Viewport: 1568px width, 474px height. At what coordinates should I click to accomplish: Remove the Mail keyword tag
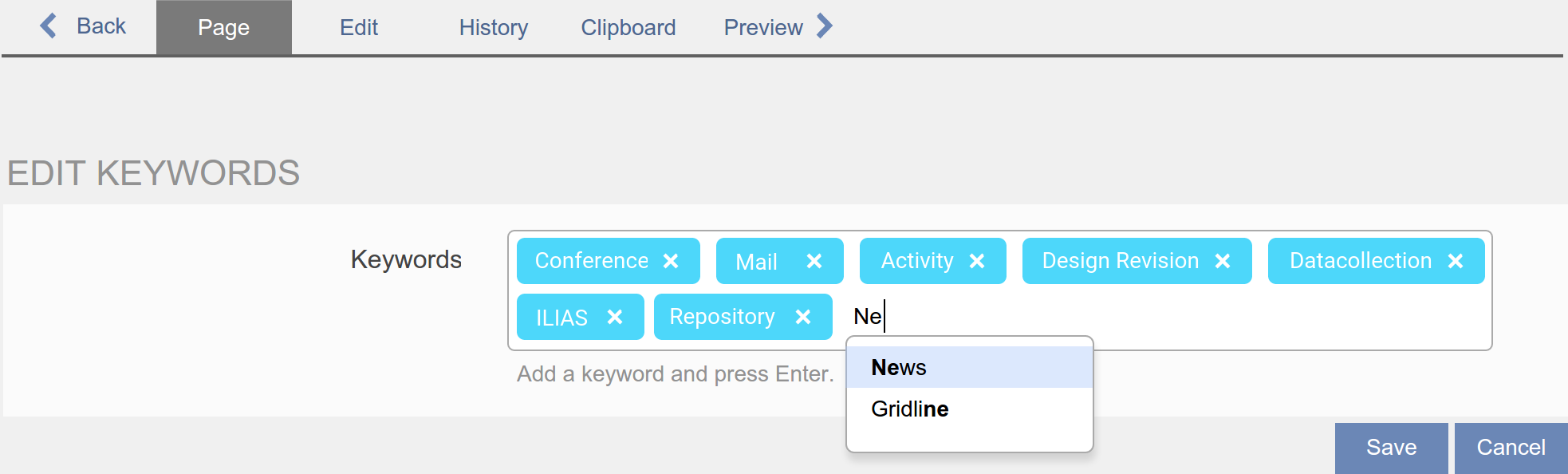point(814,261)
